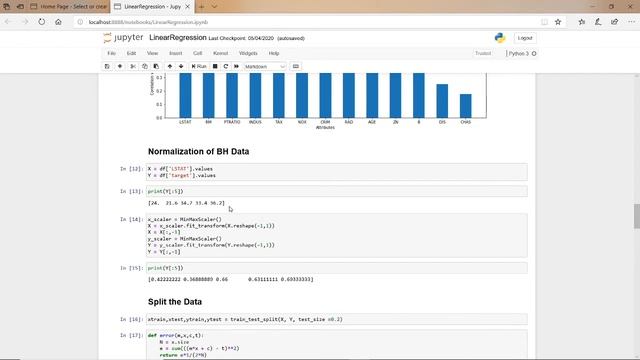Open the Widgets menu
Image resolution: width=640 pixels, height=360 pixels.
(x=248, y=53)
